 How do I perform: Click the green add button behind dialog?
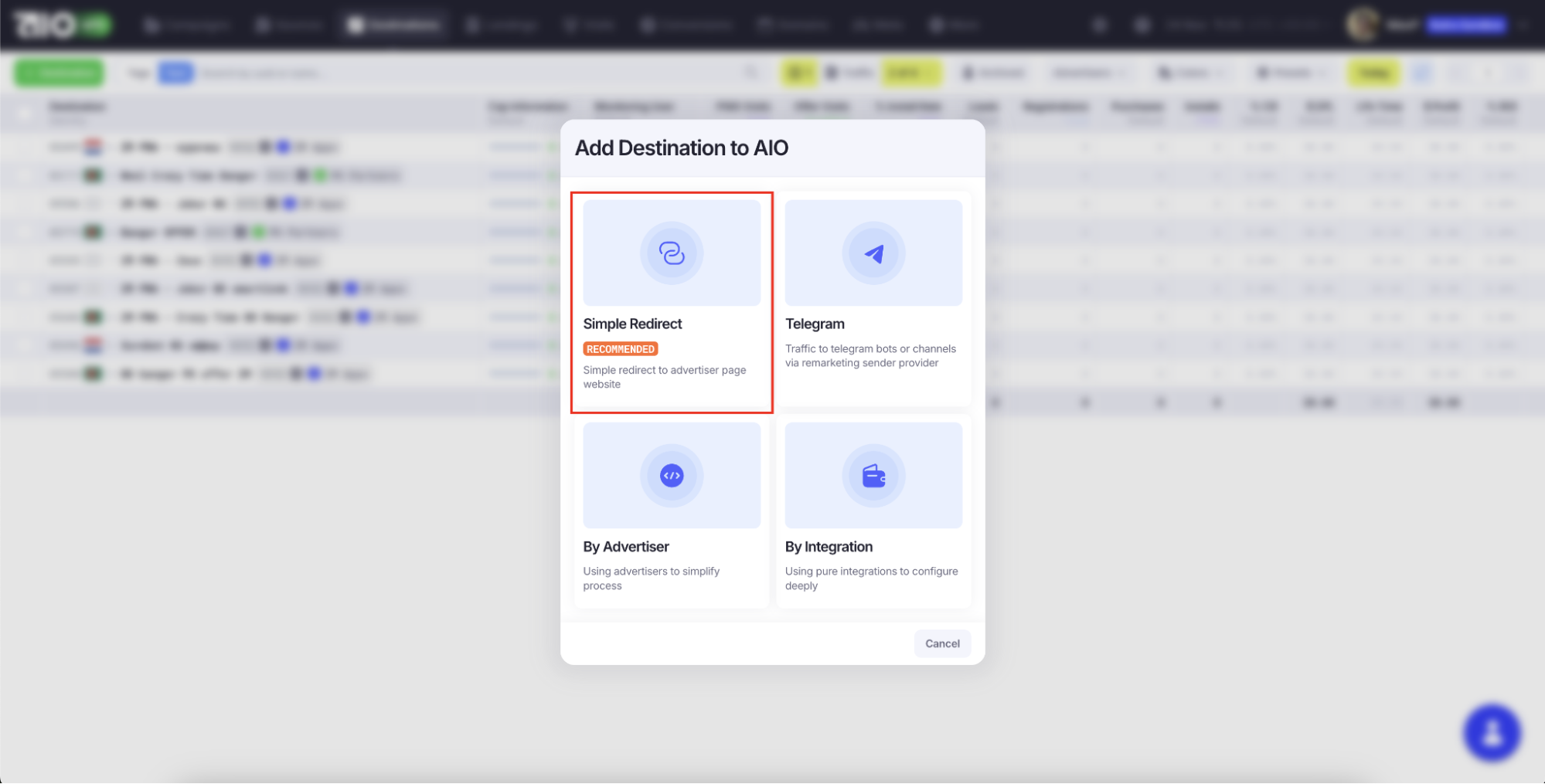click(59, 73)
